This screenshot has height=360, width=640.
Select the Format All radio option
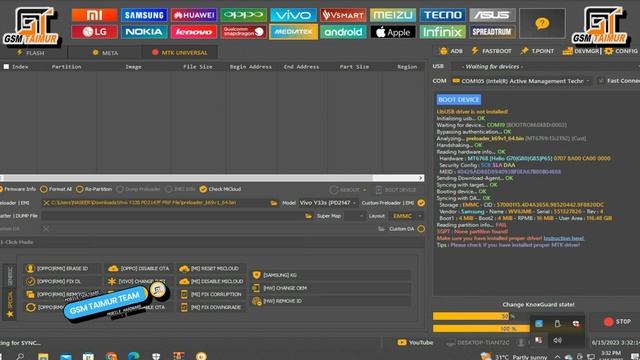(x=56, y=189)
